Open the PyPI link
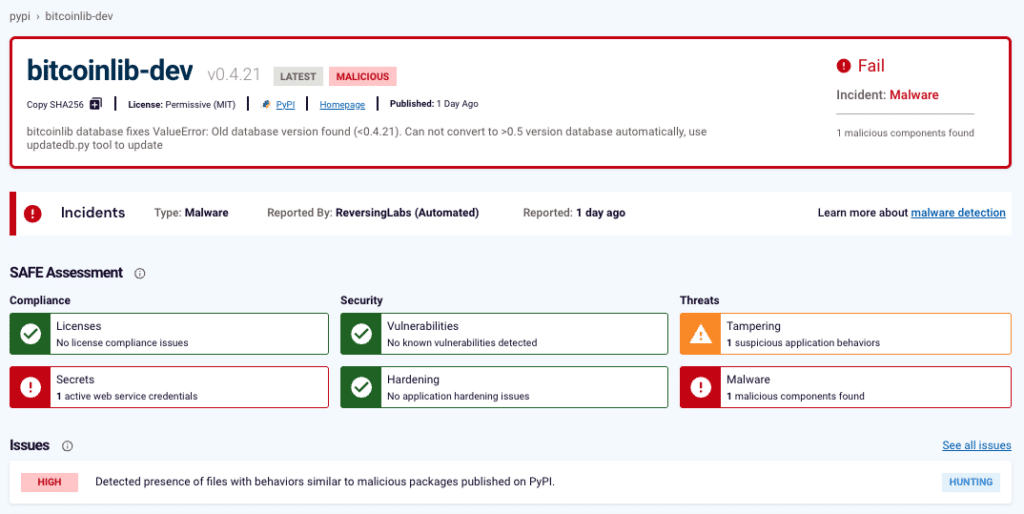This screenshot has width=1024, height=514. point(285,104)
